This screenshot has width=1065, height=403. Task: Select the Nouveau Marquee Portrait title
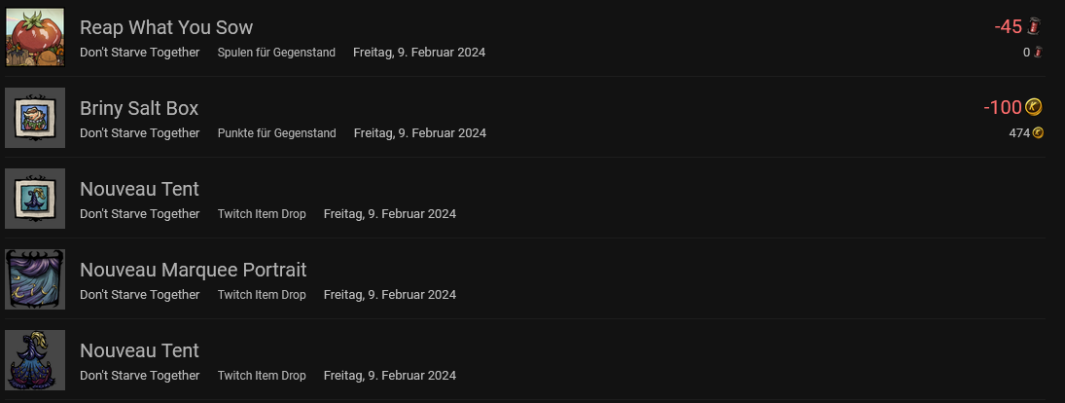193,269
